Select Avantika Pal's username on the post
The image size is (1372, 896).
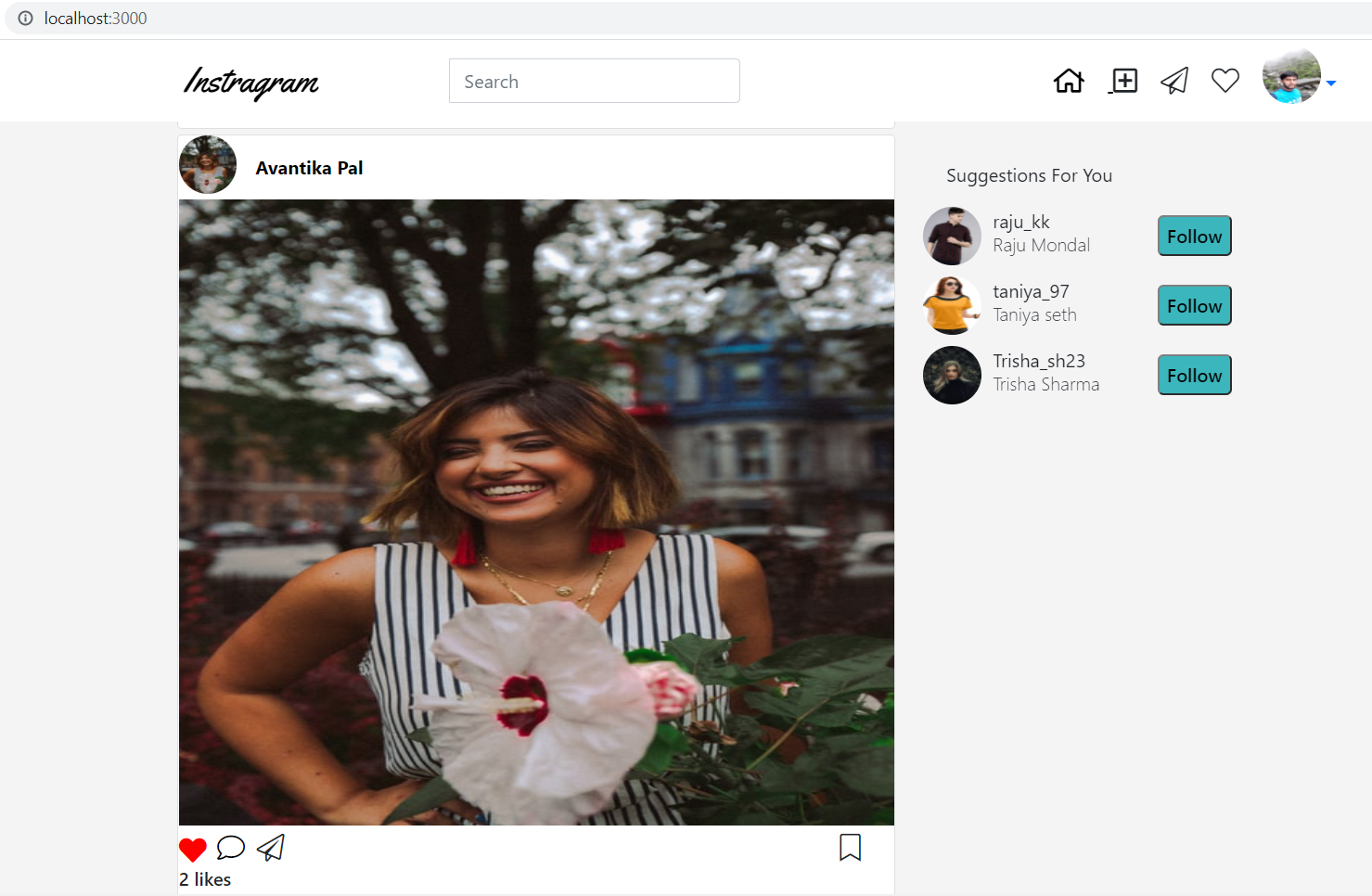point(310,168)
